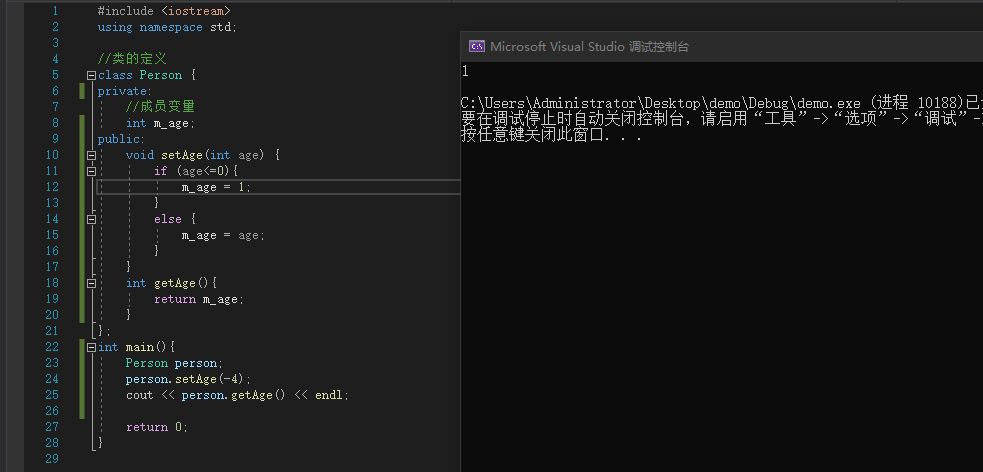The width and height of the screenshot is (983, 472).
Task: Collapse the getAge function
Action: coord(91,283)
